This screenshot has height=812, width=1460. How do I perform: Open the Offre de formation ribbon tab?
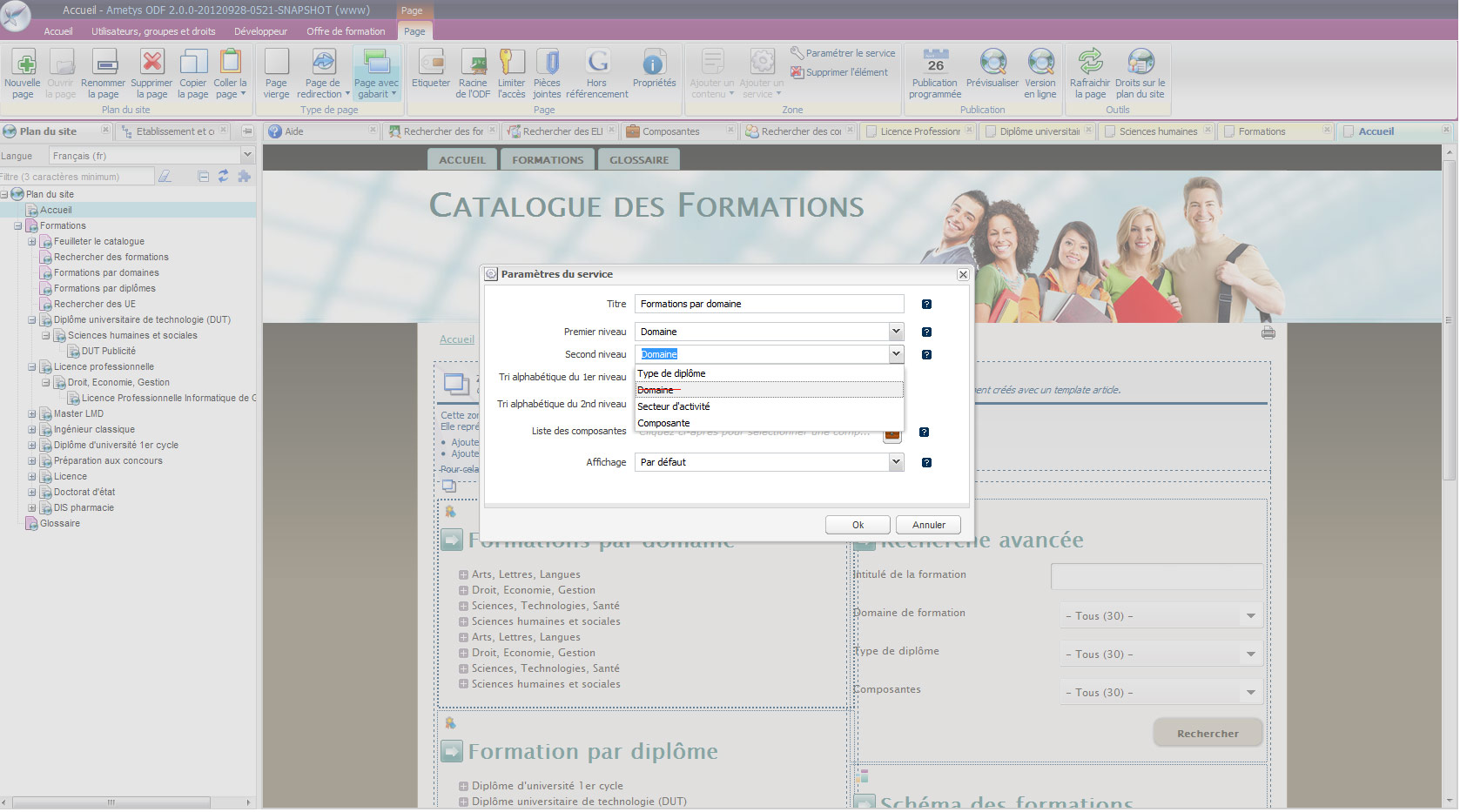coord(346,31)
